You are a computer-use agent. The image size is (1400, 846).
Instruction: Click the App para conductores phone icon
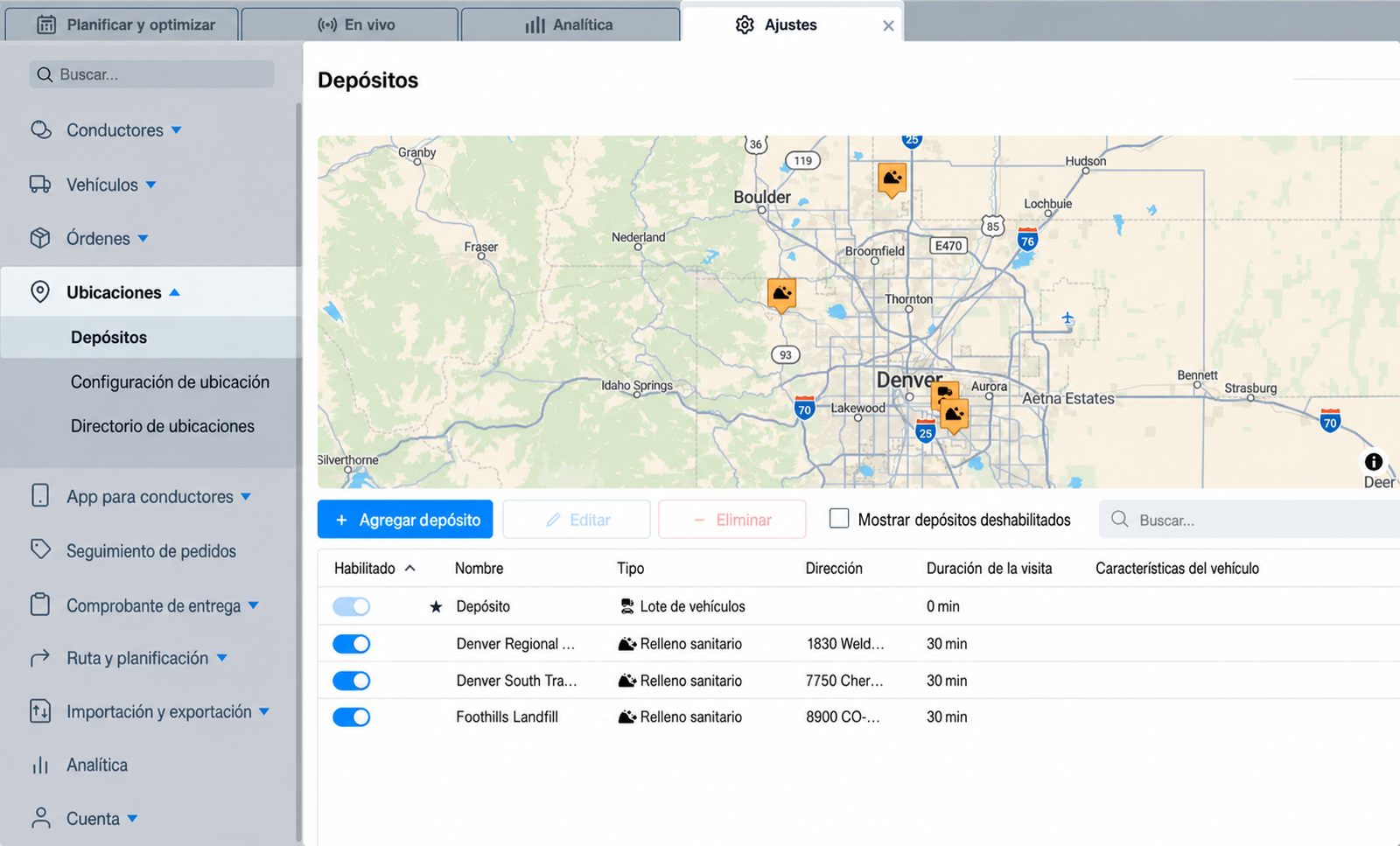pos(40,495)
